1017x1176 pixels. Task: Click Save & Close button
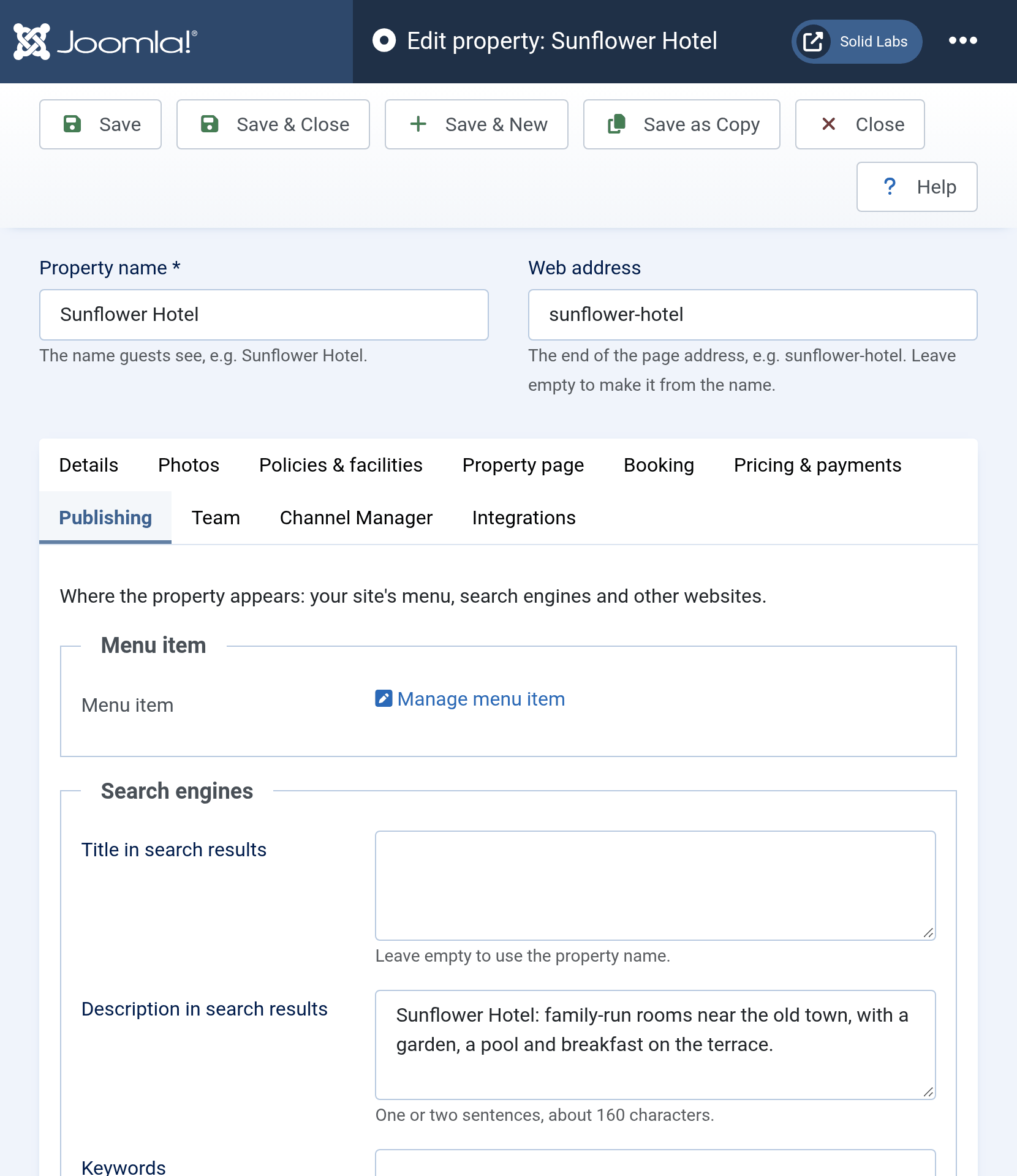click(x=273, y=124)
